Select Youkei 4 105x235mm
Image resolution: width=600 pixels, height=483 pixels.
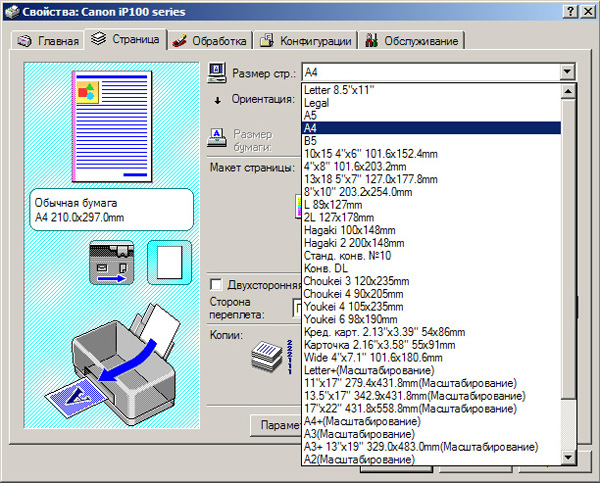[x=431, y=306]
